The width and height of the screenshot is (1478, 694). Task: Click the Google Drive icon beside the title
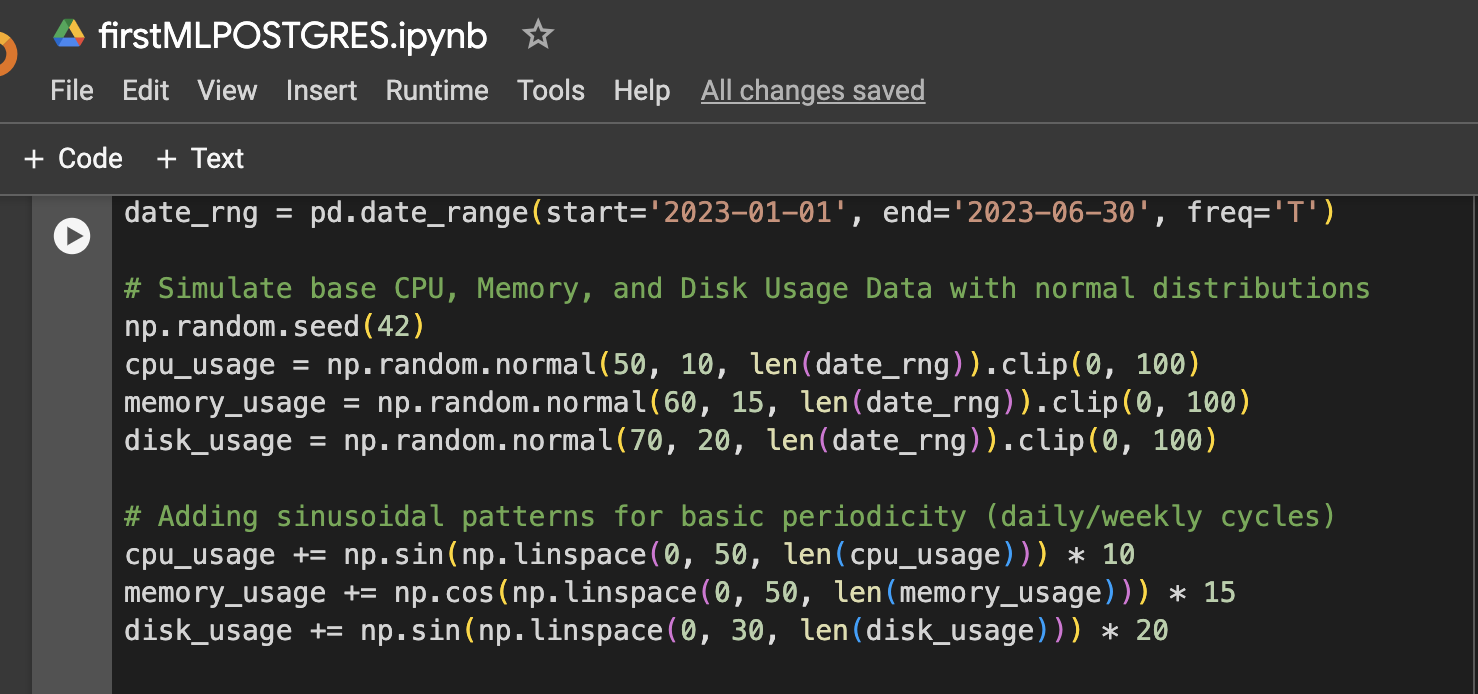coord(69,36)
